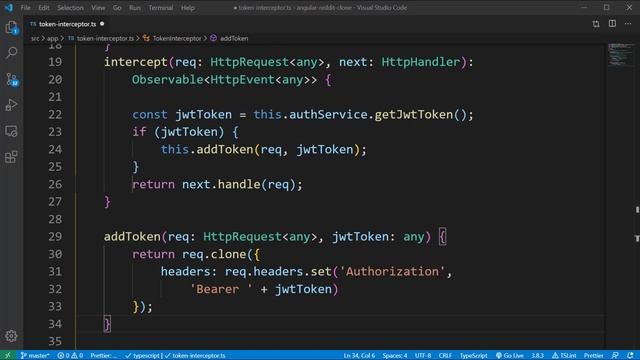
Task: Change encoding via UTF-8 indicator
Action: pyautogui.click(x=423, y=356)
